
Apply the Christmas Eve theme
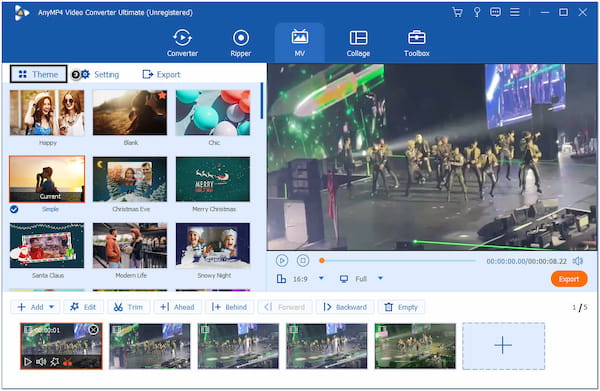[130, 179]
